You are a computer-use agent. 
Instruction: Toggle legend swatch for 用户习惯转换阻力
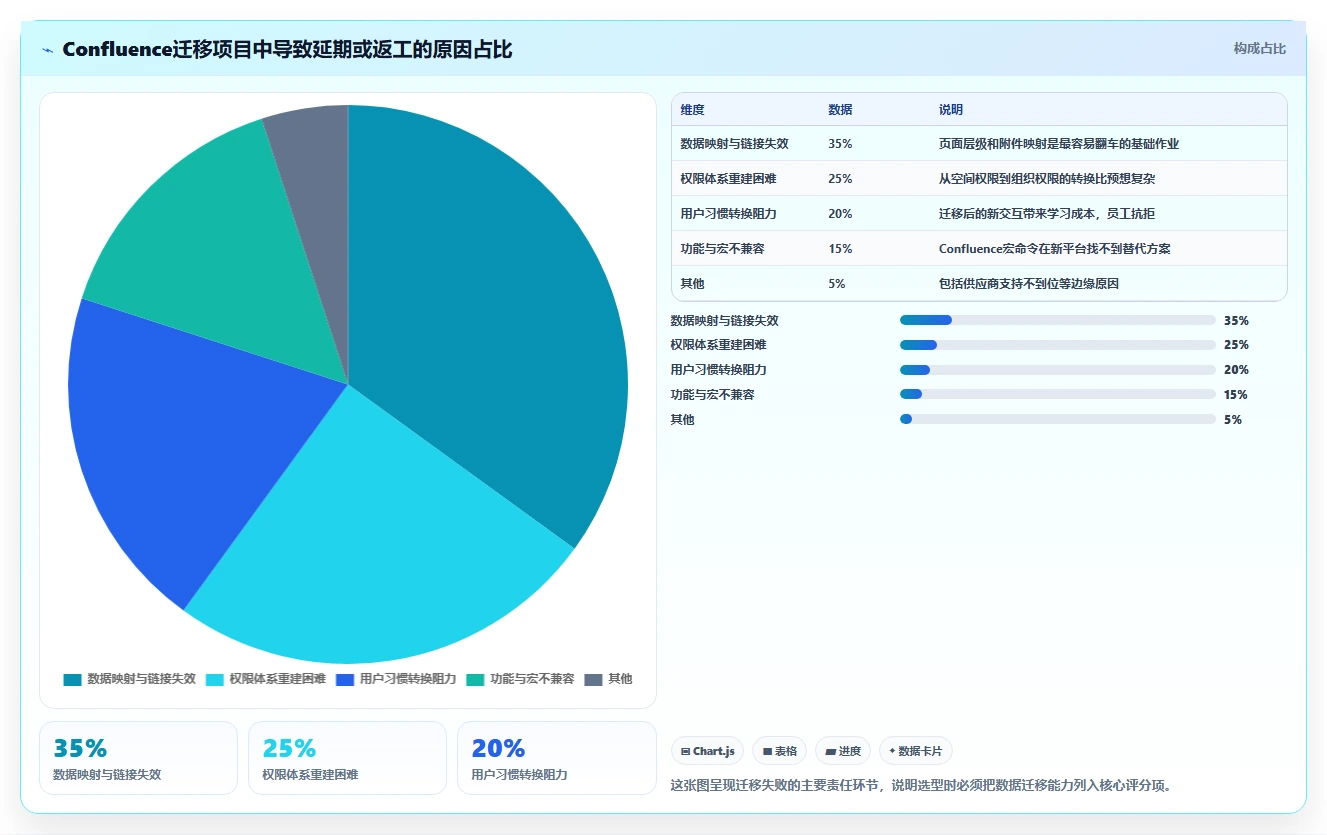[x=345, y=679]
